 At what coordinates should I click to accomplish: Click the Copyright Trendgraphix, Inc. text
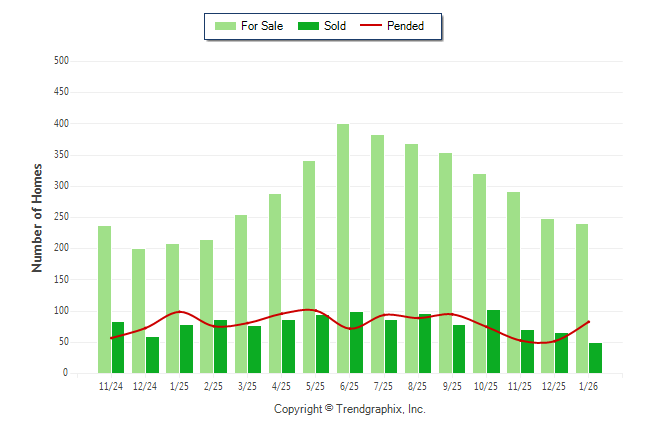pyautogui.click(x=349, y=409)
